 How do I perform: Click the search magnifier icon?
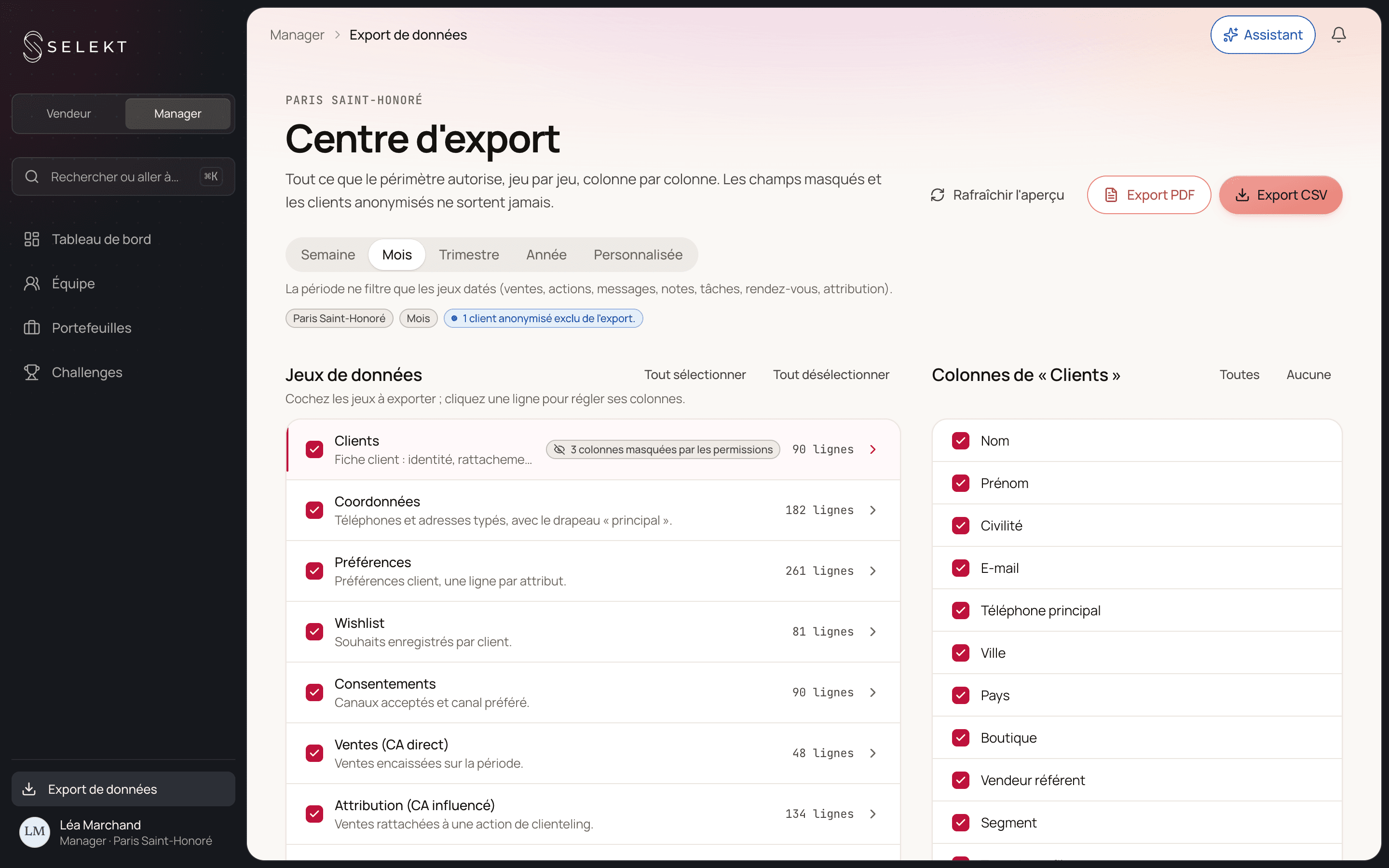(31, 176)
